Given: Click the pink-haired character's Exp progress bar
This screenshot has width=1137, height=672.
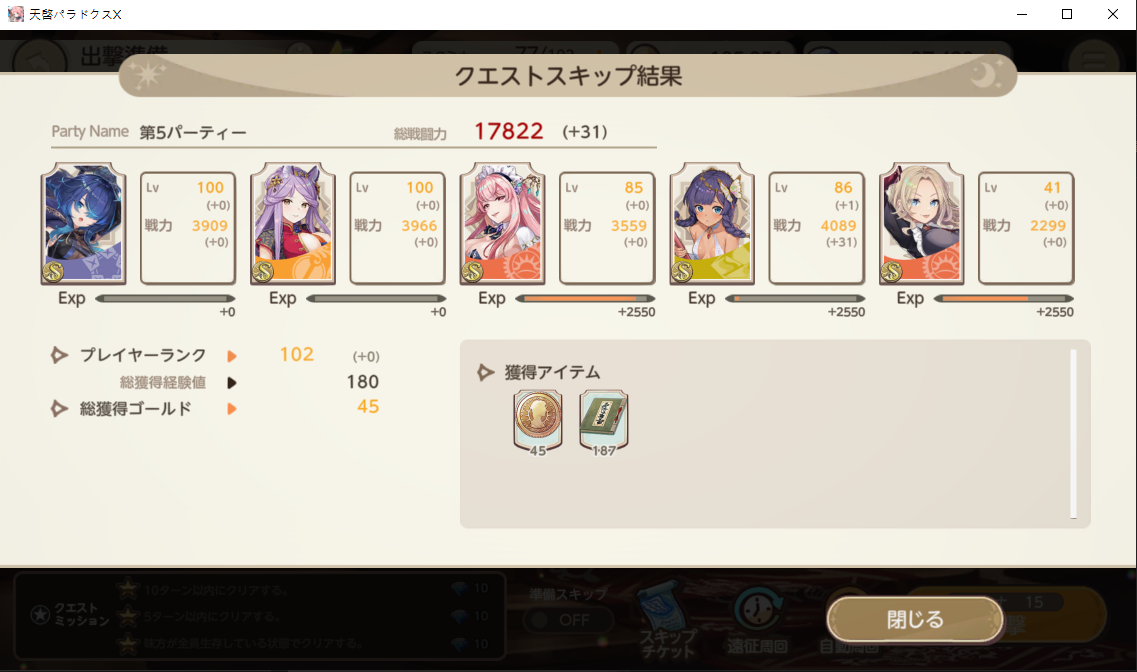Looking at the screenshot, I should pos(585,299).
